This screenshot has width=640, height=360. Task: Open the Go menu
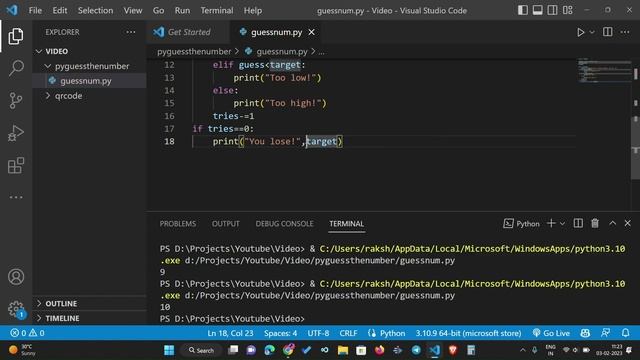tap(158, 11)
